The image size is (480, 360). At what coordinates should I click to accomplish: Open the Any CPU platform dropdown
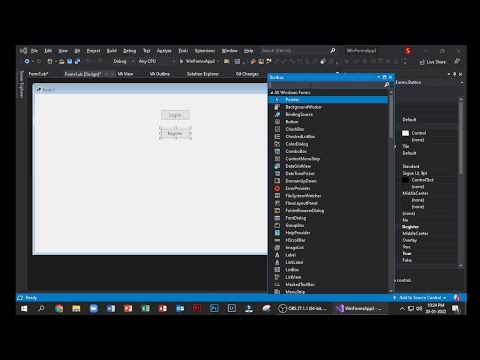pos(157,61)
